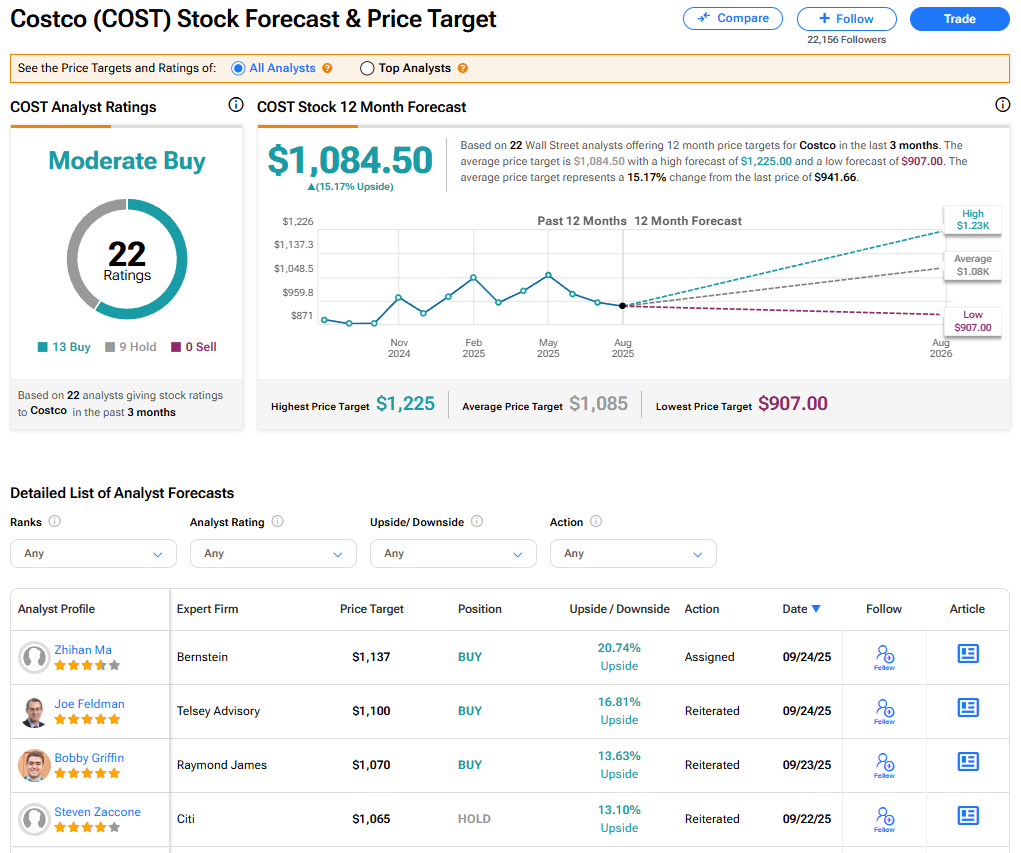Click the May 2025 peak data point
The image size is (1021, 853).
548,275
